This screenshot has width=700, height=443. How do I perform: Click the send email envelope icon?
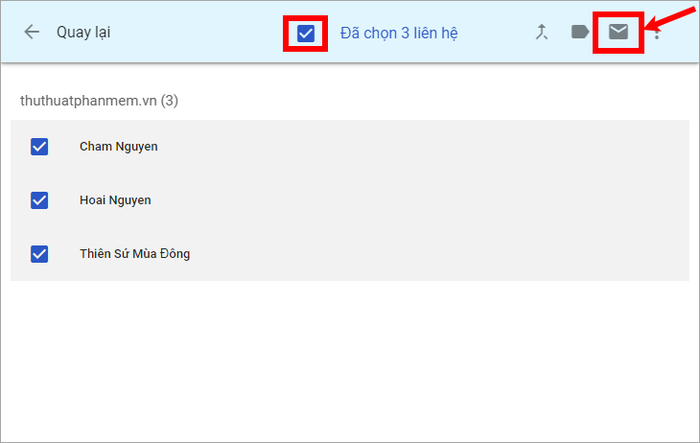pos(618,32)
